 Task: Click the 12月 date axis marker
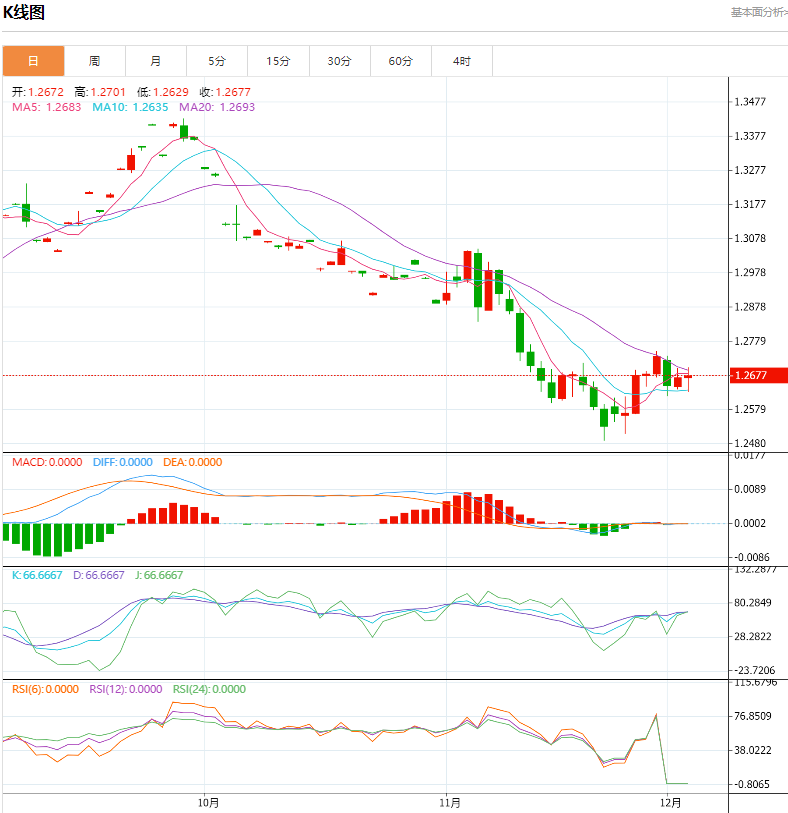point(670,803)
